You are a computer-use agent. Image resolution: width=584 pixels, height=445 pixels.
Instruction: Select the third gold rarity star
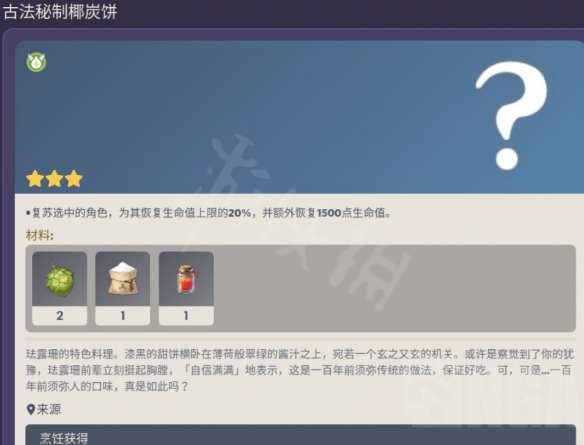coord(74,179)
